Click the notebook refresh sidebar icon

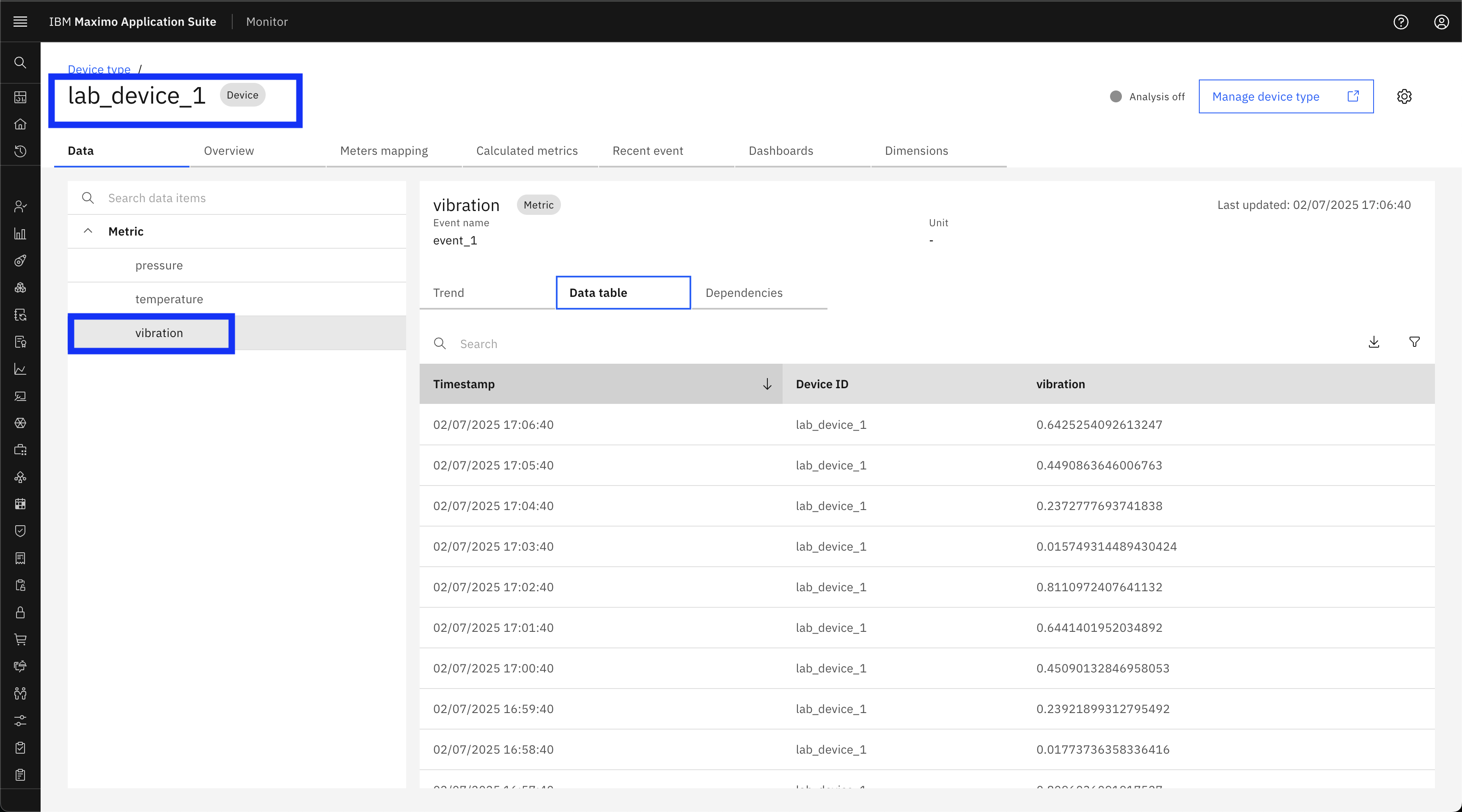[20, 315]
